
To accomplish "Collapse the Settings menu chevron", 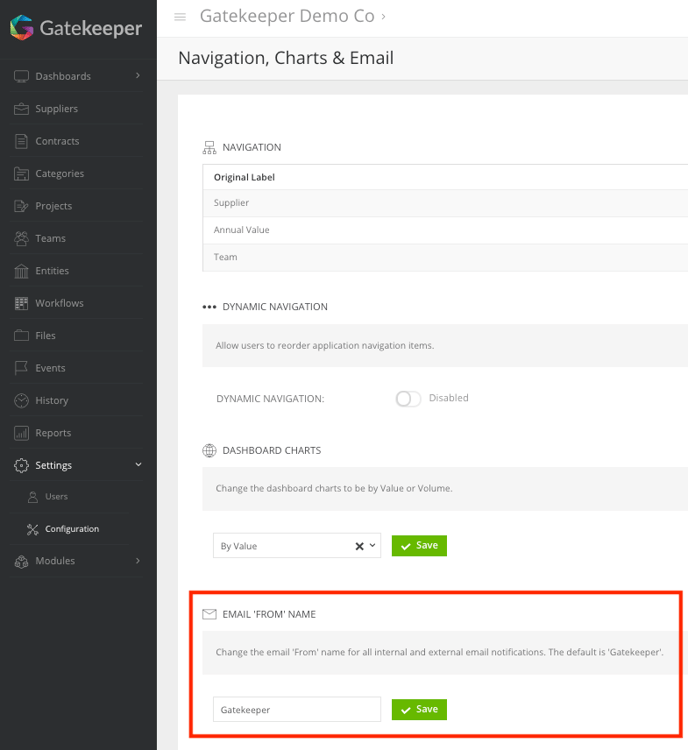I will [138, 464].
